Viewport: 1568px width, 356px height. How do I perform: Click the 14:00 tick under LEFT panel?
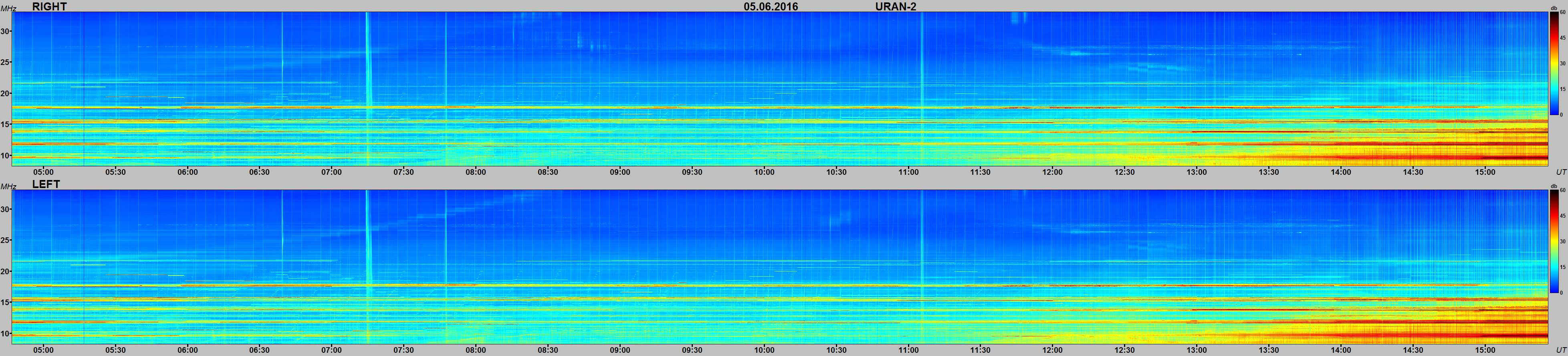point(1341,350)
